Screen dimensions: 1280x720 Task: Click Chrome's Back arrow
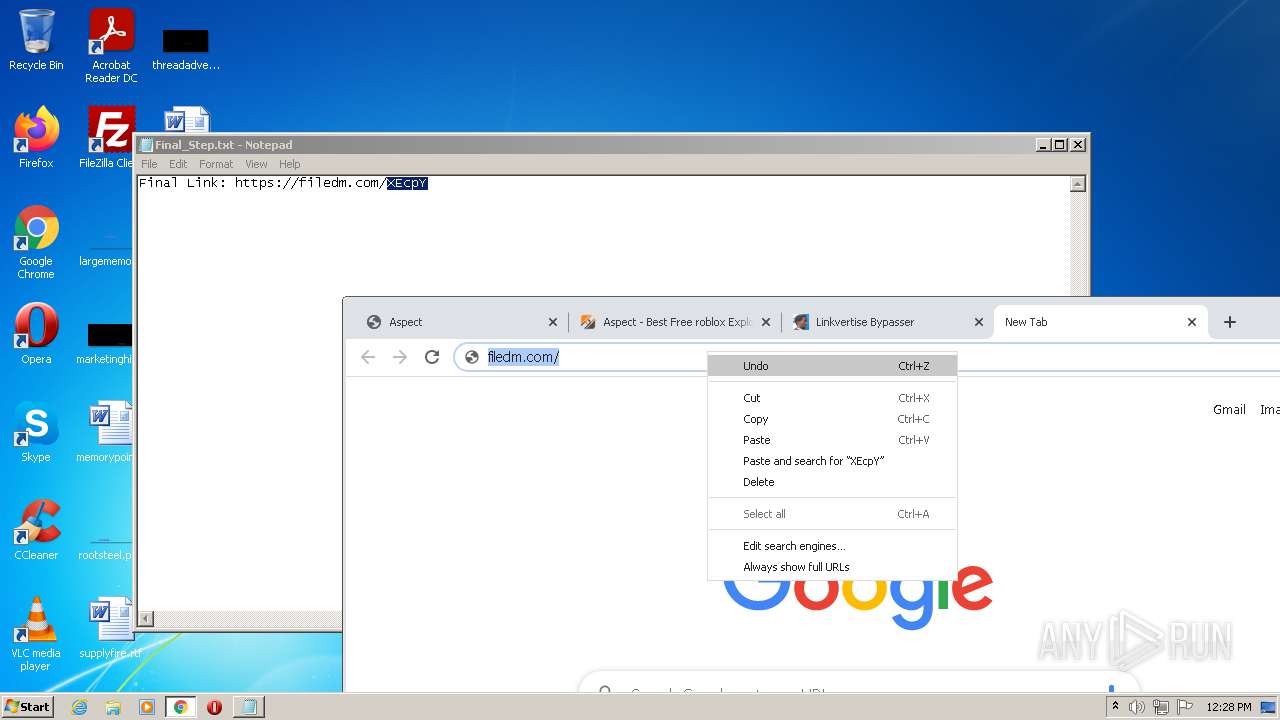[368, 357]
